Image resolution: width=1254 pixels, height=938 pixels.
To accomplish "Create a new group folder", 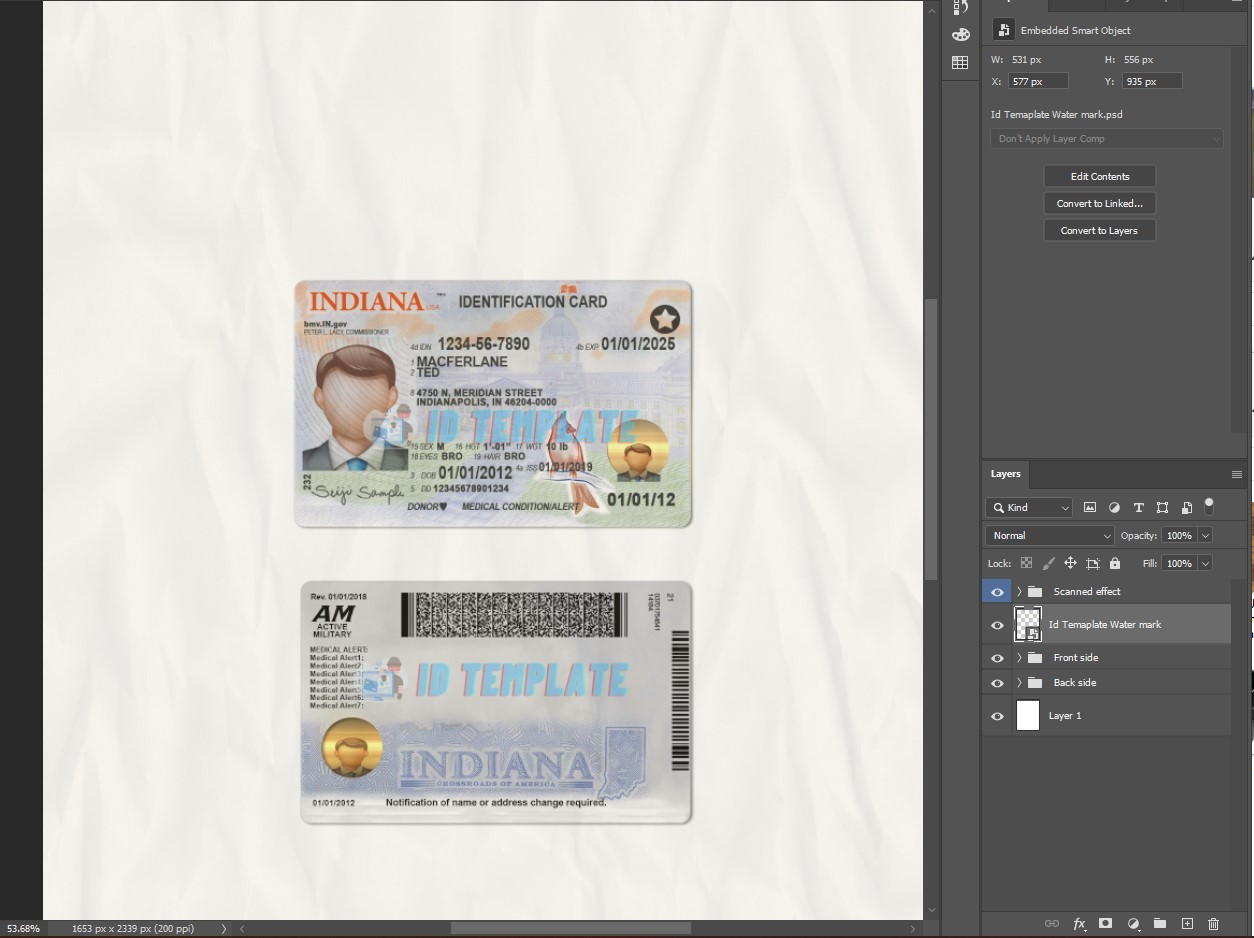I will point(1160,924).
